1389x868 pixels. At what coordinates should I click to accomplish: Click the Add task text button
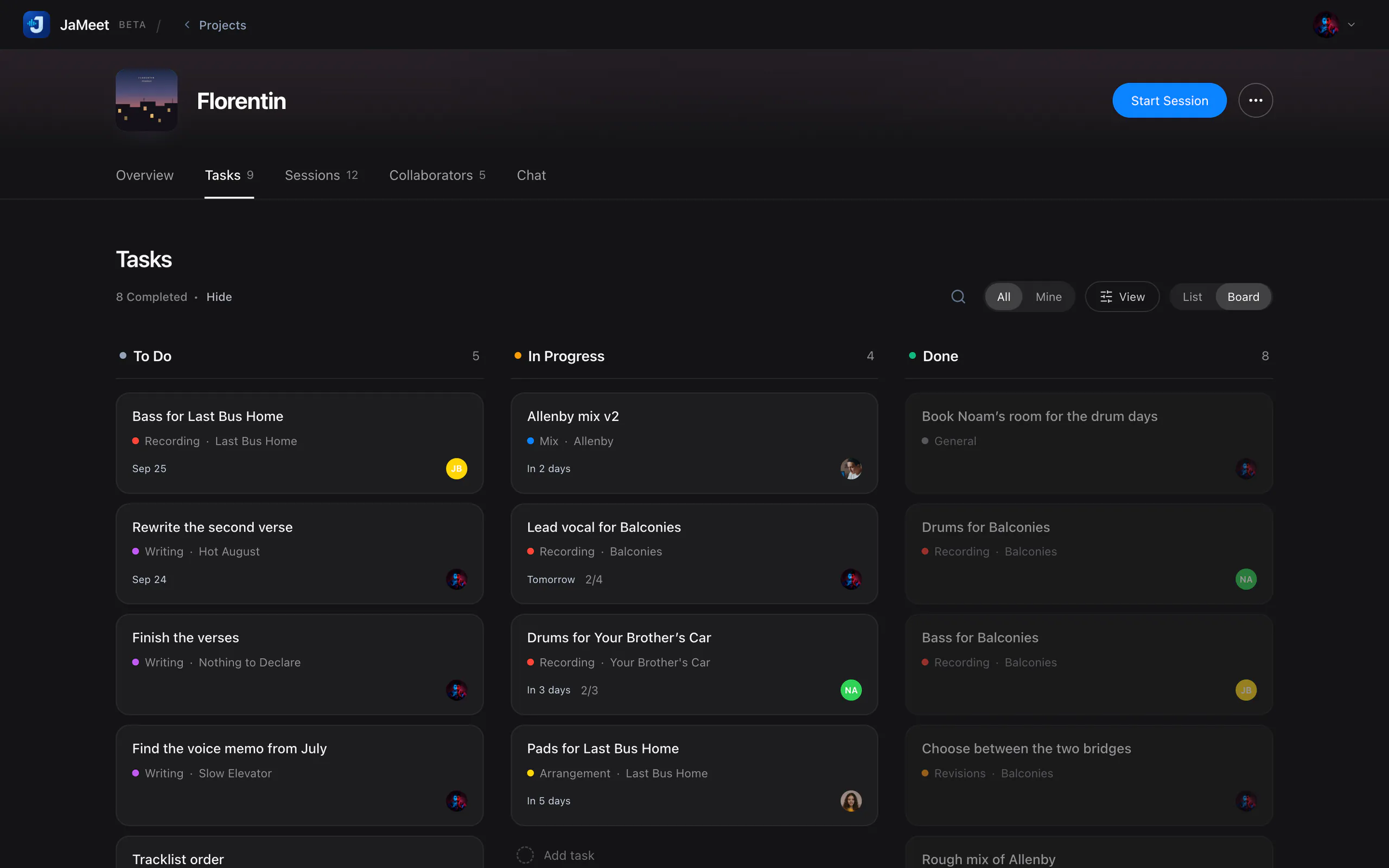click(568, 856)
